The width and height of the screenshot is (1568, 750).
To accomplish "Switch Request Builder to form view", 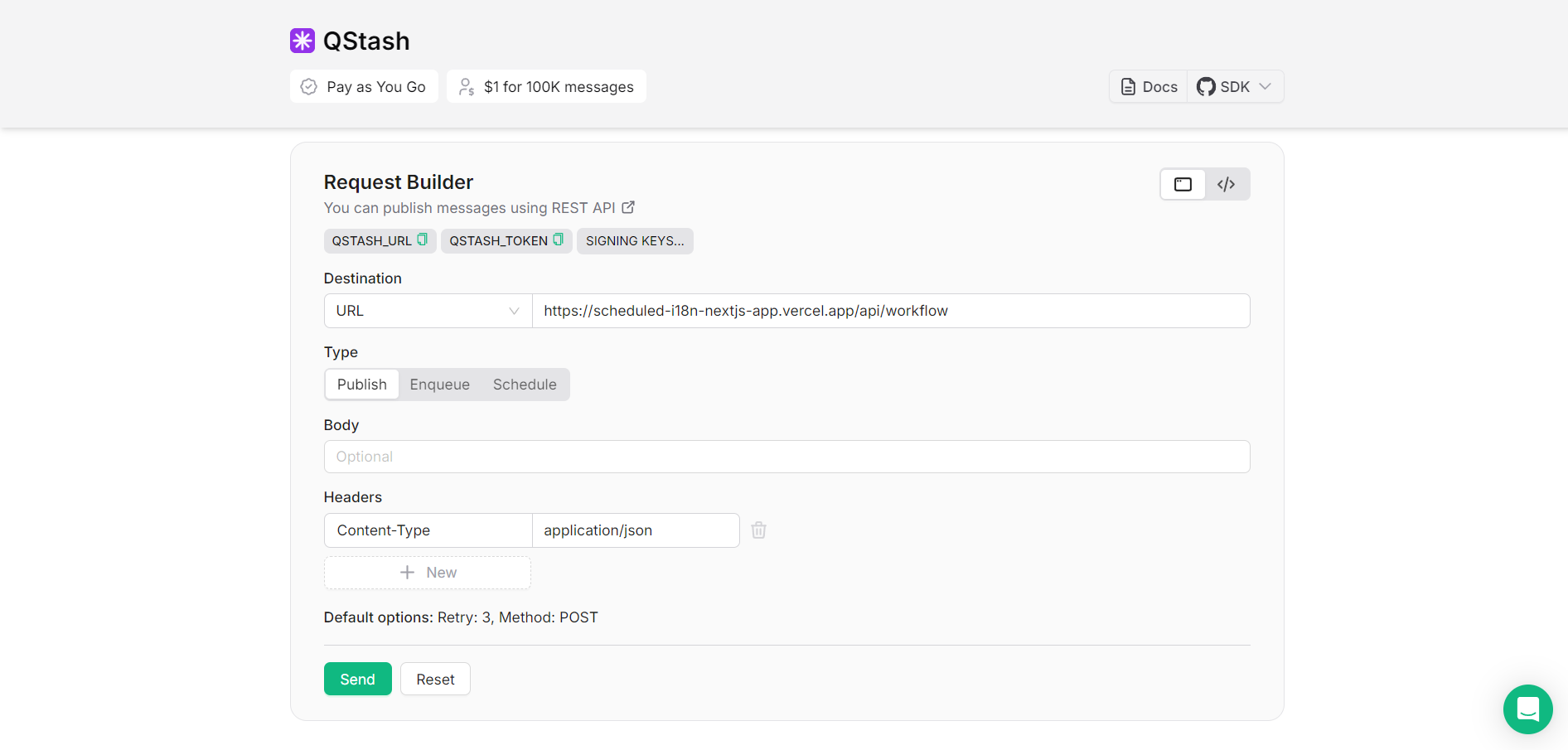I will pyautogui.click(x=1183, y=184).
